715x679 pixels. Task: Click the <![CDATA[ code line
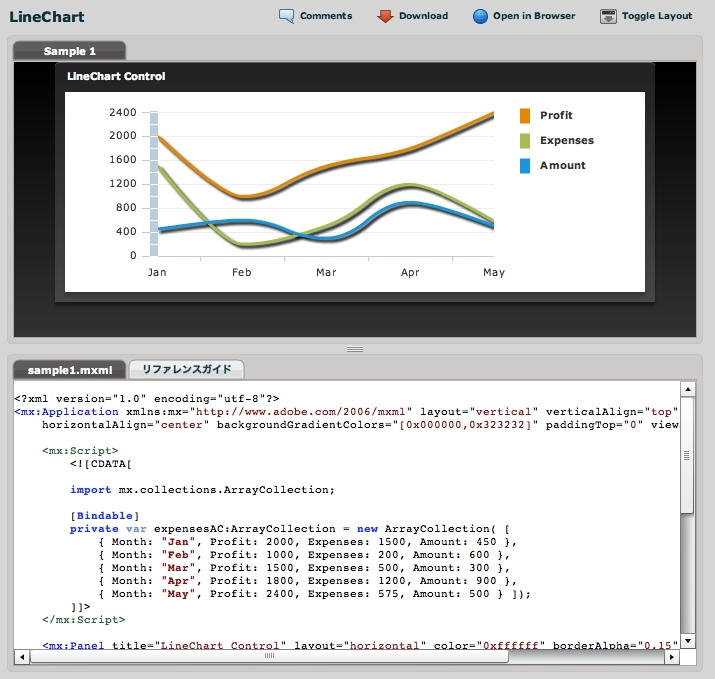click(x=101, y=464)
